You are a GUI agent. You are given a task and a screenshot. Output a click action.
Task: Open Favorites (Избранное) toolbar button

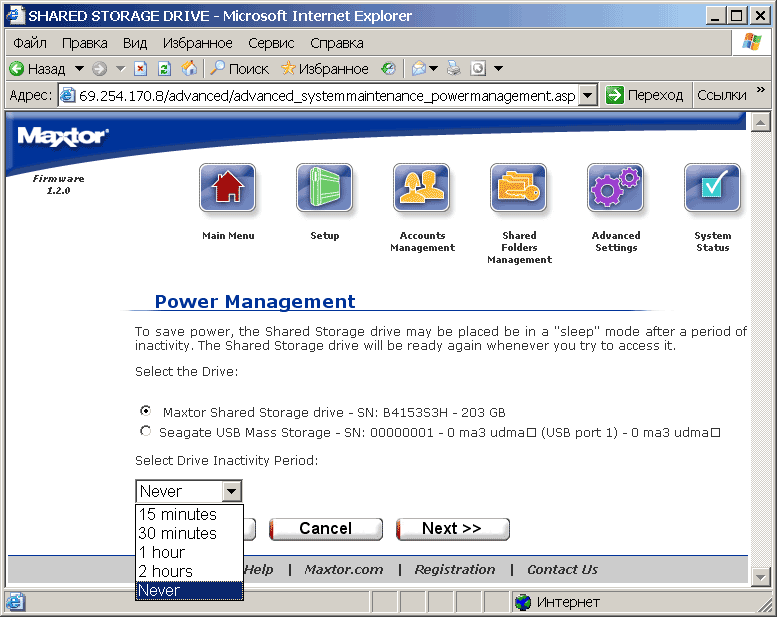pyautogui.click(x=325, y=68)
